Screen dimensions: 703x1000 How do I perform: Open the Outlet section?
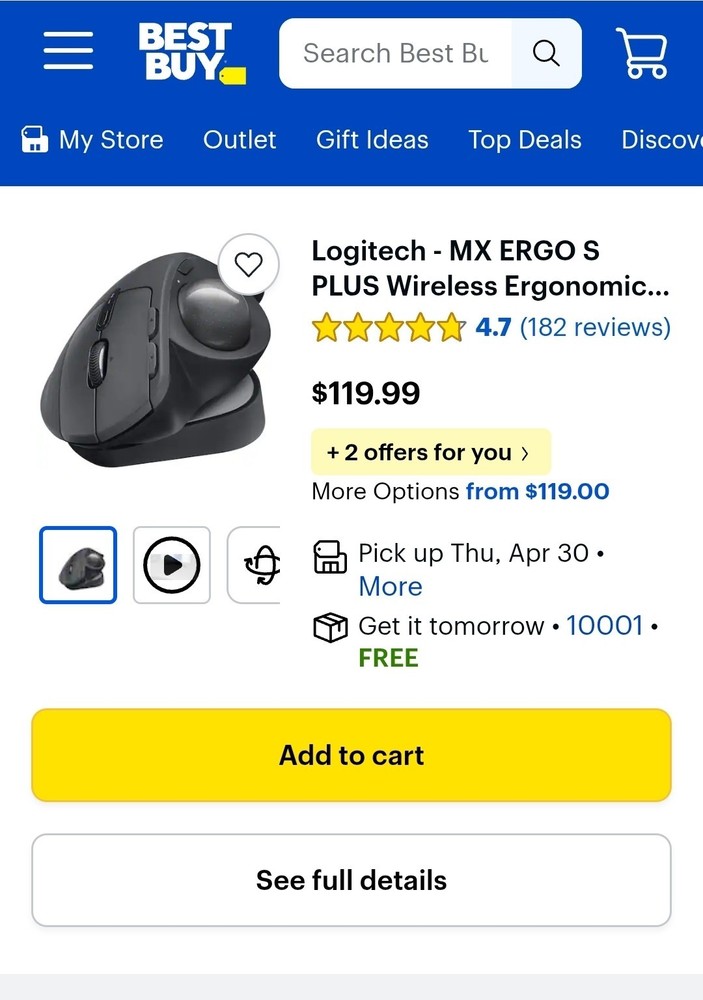(x=239, y=140)
